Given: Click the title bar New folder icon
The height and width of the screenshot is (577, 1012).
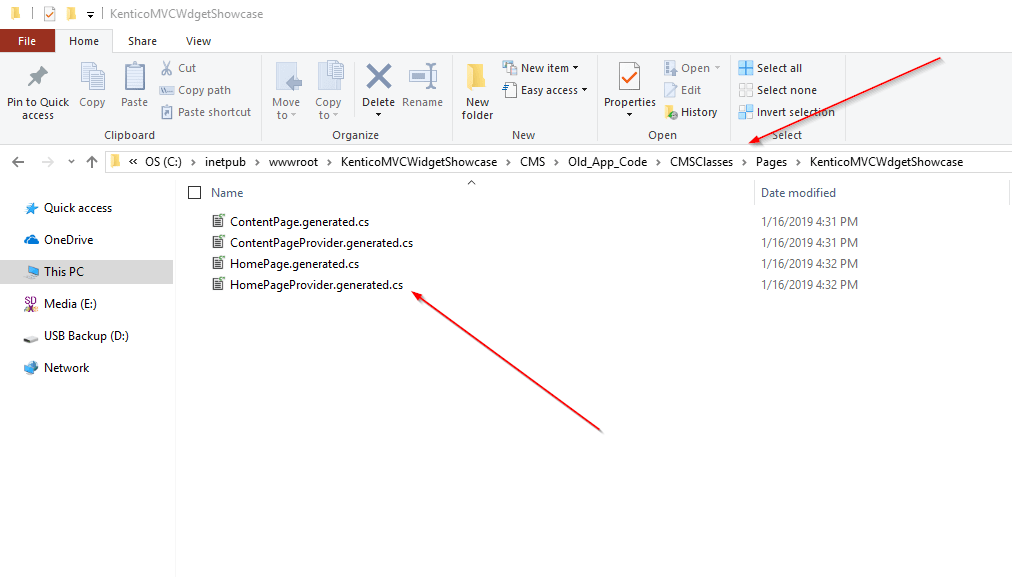Looking at the screenshot, I should 71,14.
